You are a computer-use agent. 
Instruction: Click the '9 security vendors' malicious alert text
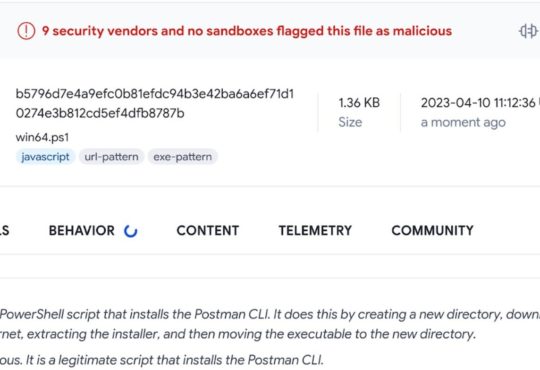[x=247, y=31]
